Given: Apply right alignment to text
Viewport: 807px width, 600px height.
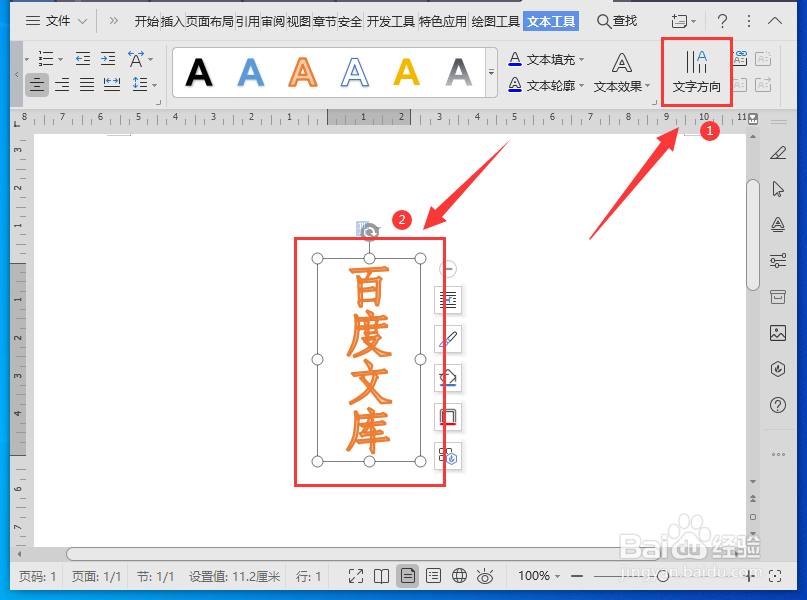Looking at the screenshot, I should click(62, 84).
